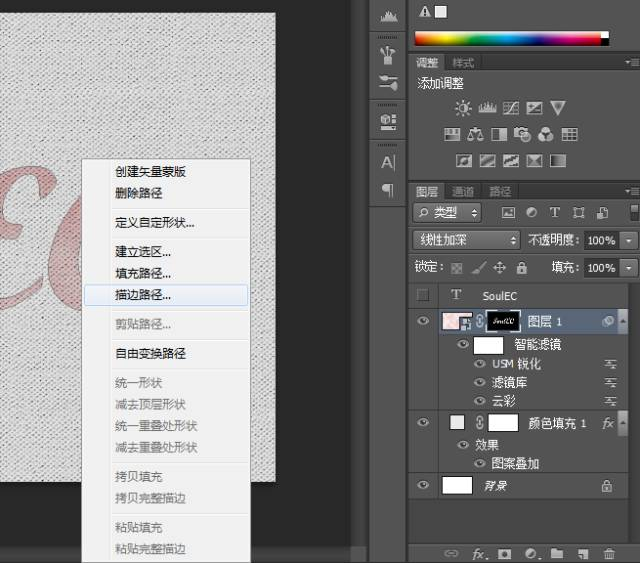640x563 pixels.
Task: Hide the 图案叠加 effect
Action: 480,463
